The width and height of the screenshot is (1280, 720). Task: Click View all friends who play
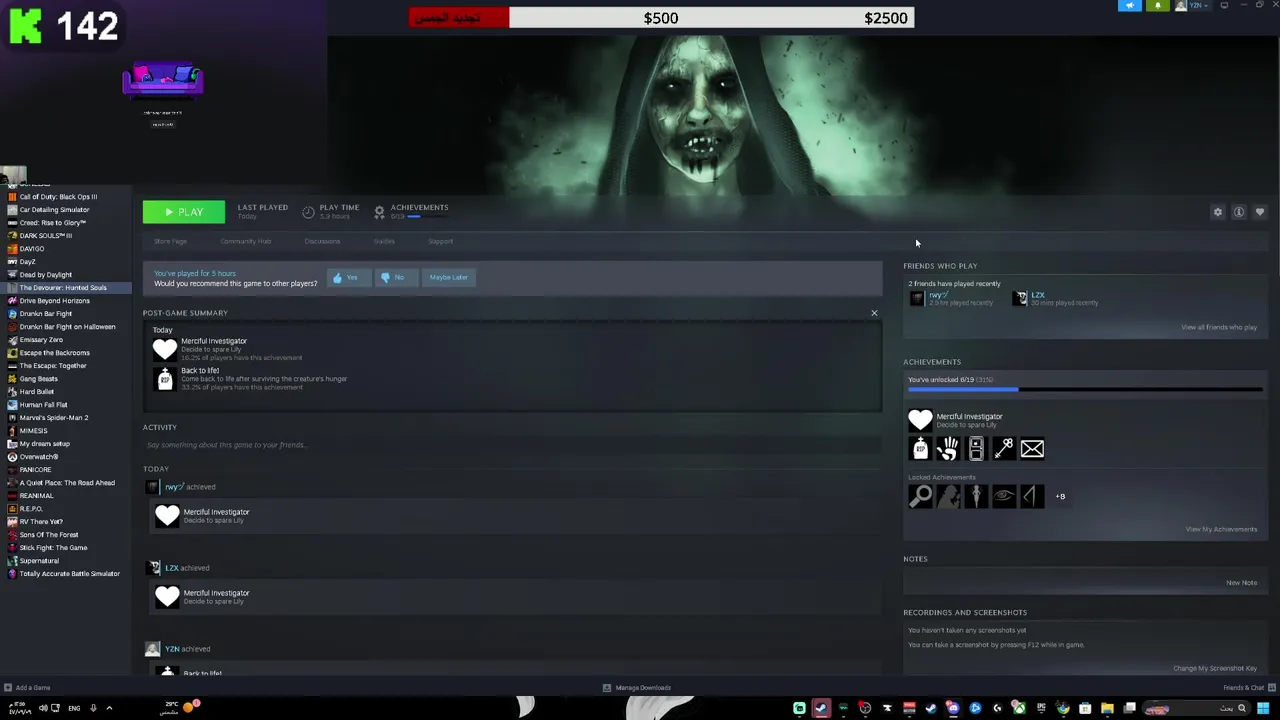[x=1218, y=327]
